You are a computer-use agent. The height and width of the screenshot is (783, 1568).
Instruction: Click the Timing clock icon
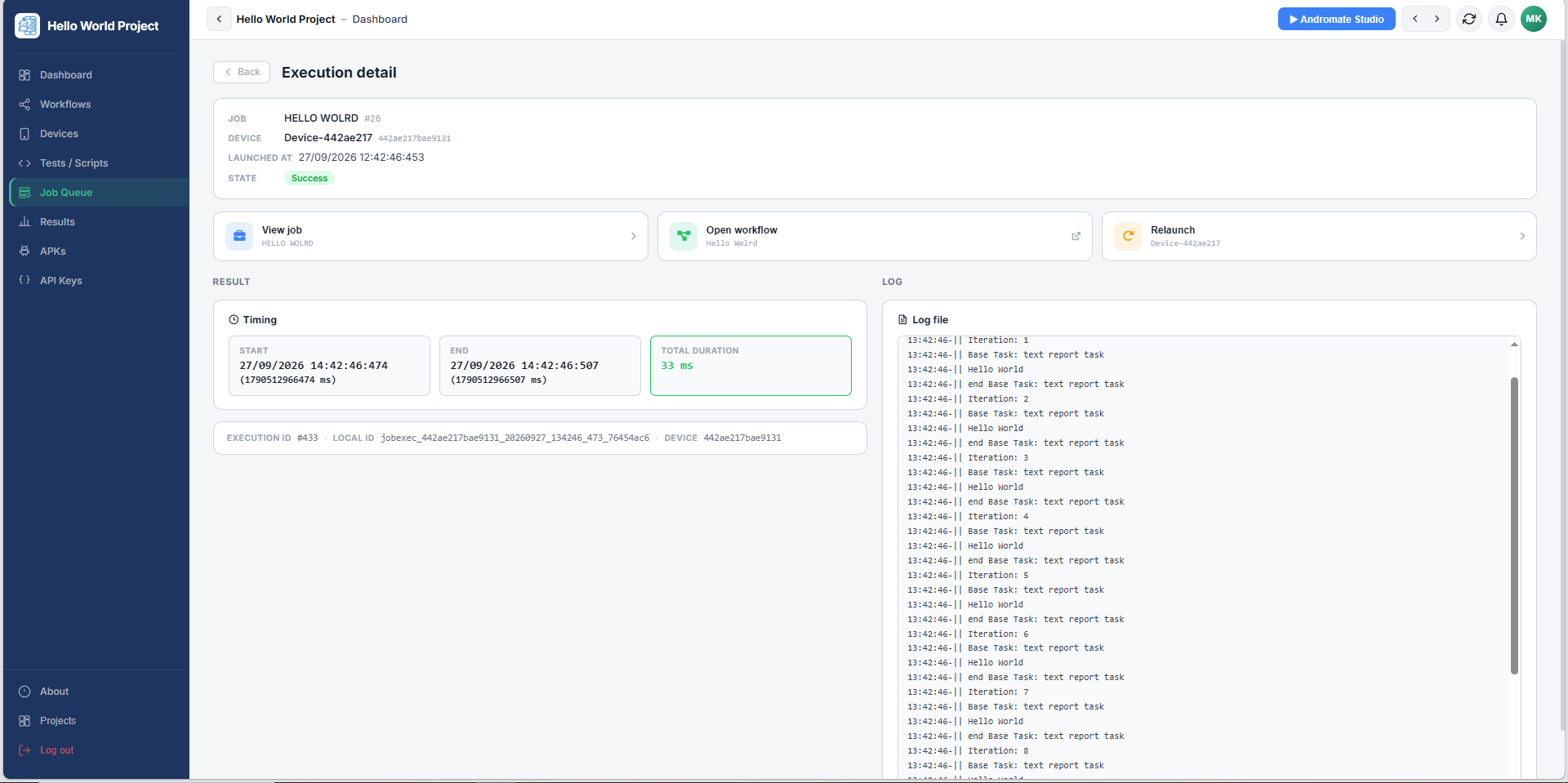point(234,320)
